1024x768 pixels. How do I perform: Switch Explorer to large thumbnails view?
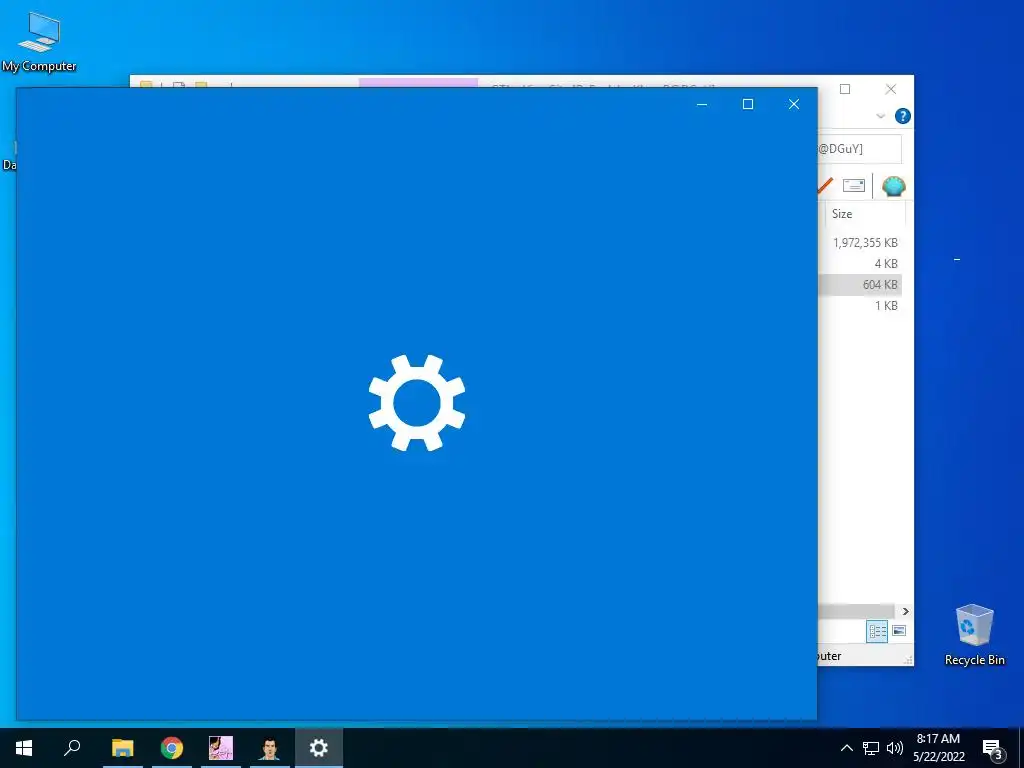click(x=899, y=631)
